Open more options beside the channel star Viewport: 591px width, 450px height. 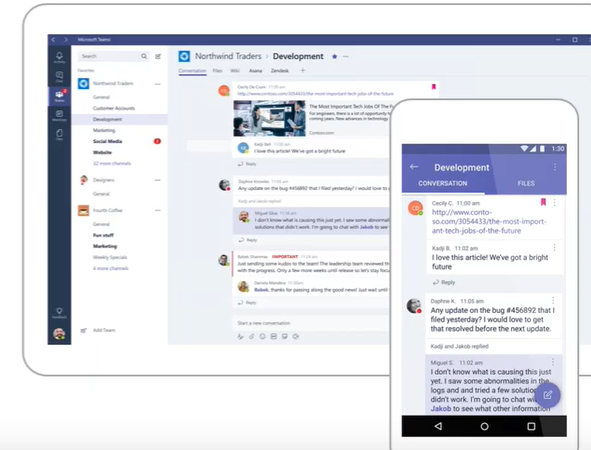[x=346, y=57]
